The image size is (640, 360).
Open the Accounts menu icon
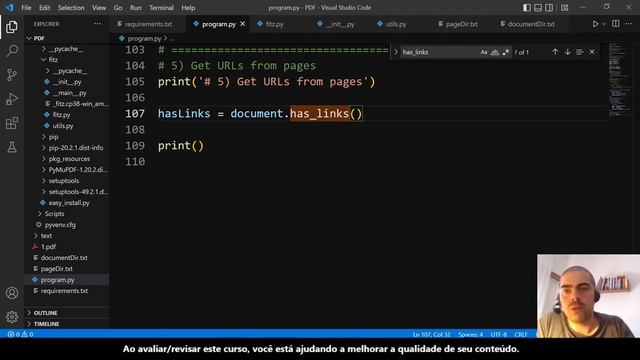click(x=12, y=293)
